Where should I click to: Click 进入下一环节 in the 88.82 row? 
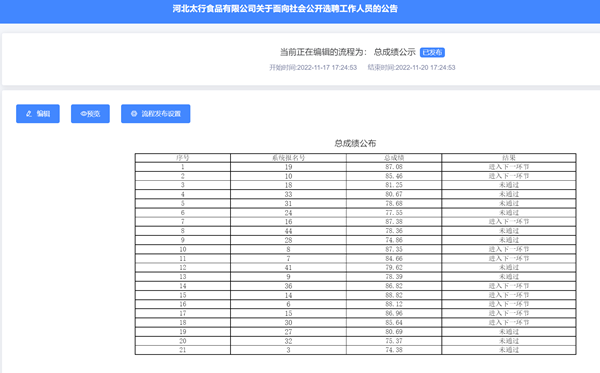point(509,295)
